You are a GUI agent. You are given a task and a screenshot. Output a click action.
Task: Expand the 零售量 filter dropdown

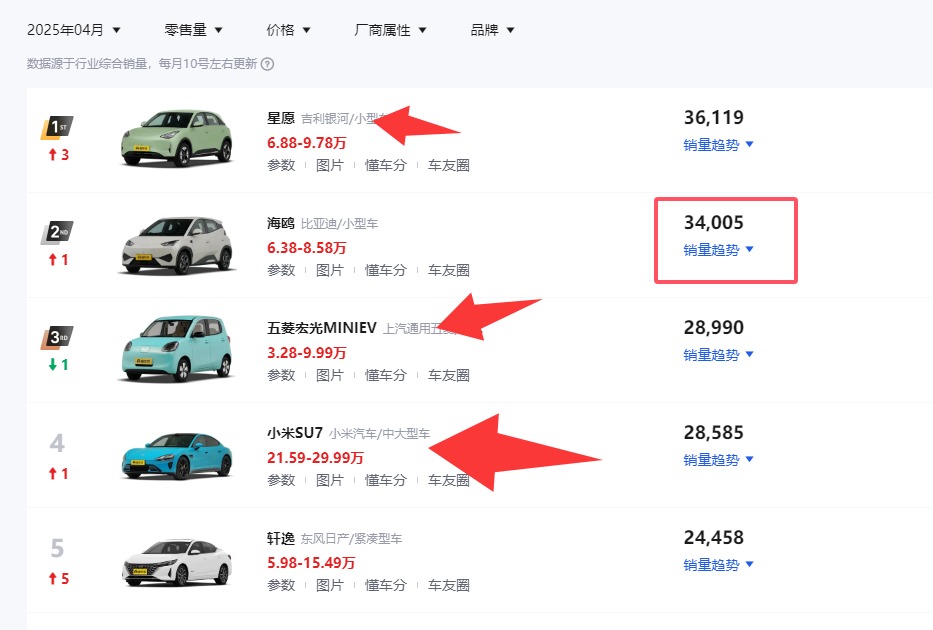click(194, 30)
